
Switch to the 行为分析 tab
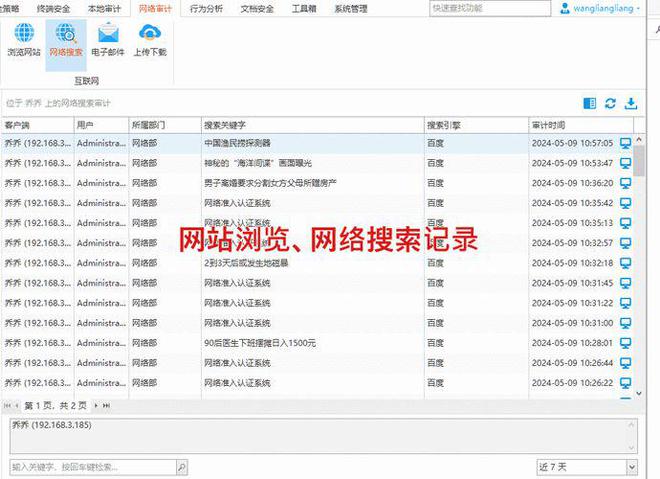pos(206,8)
